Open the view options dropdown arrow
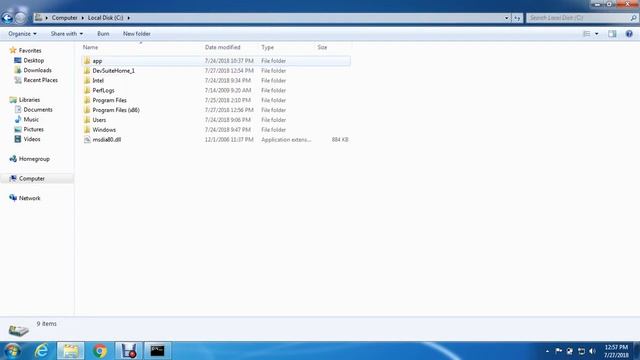Screen dimensions: 640x360 click(x=597, y=34)
